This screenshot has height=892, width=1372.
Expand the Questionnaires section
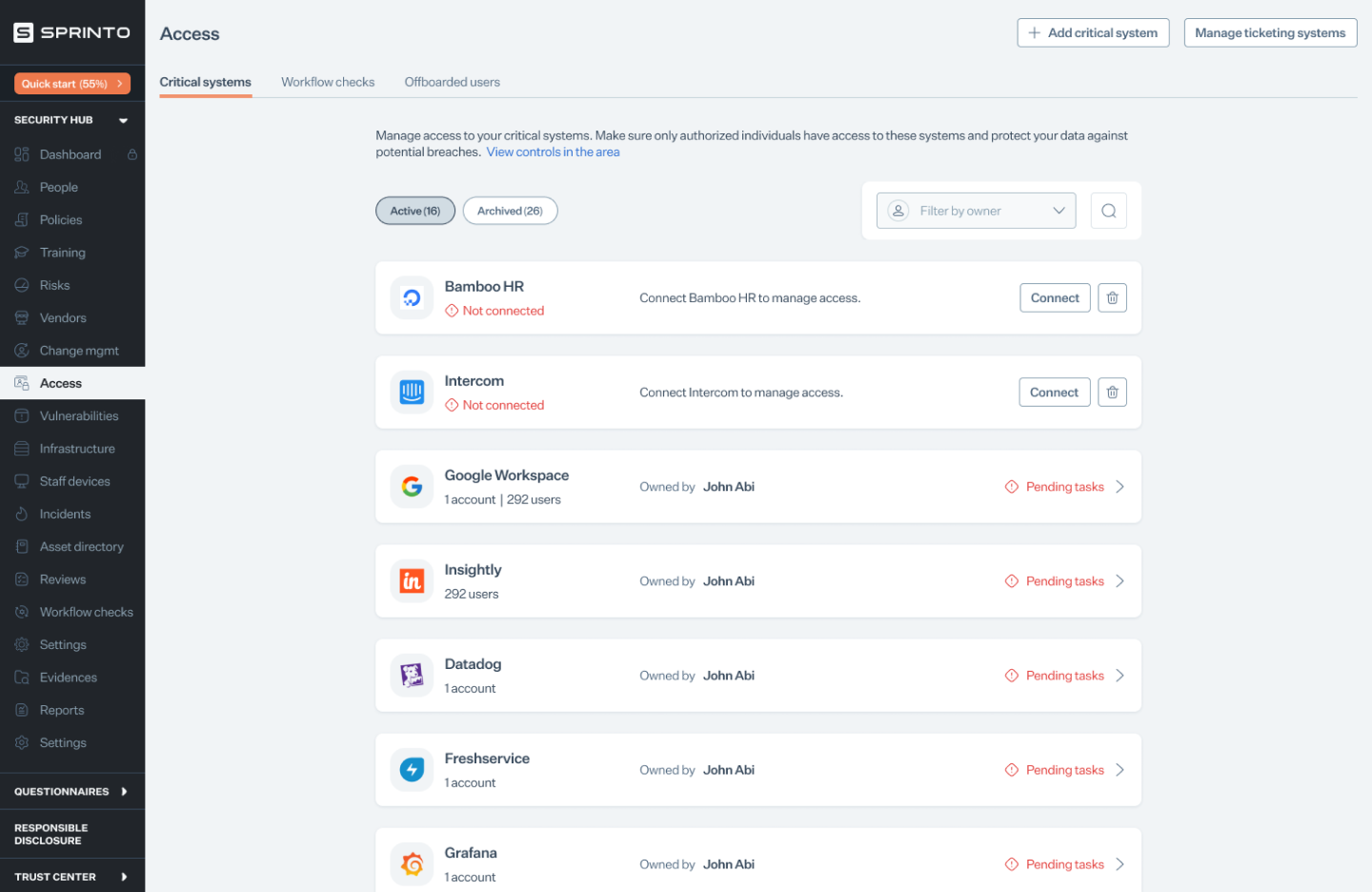point(124,792)
